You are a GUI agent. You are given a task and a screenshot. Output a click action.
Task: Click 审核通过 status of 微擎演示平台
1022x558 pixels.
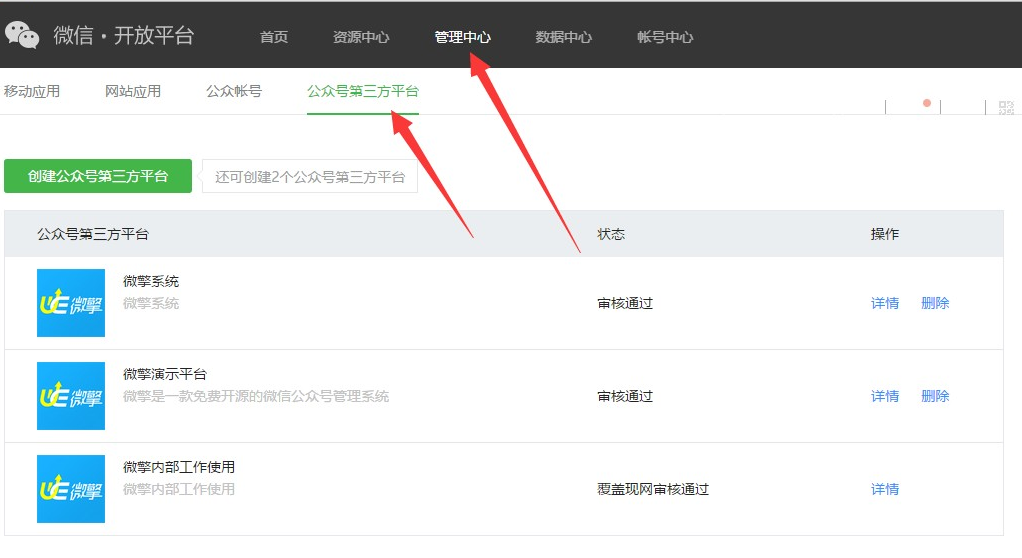[x=625, y=396]
